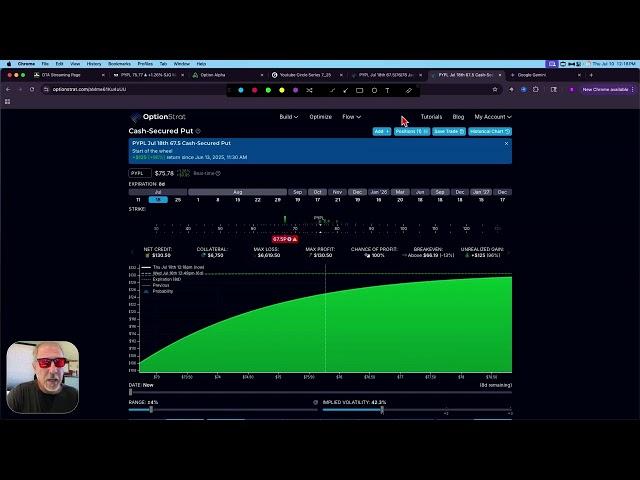640x480 pixels.
Task: Open the Build dropdown menu
Action: point(289,117)
